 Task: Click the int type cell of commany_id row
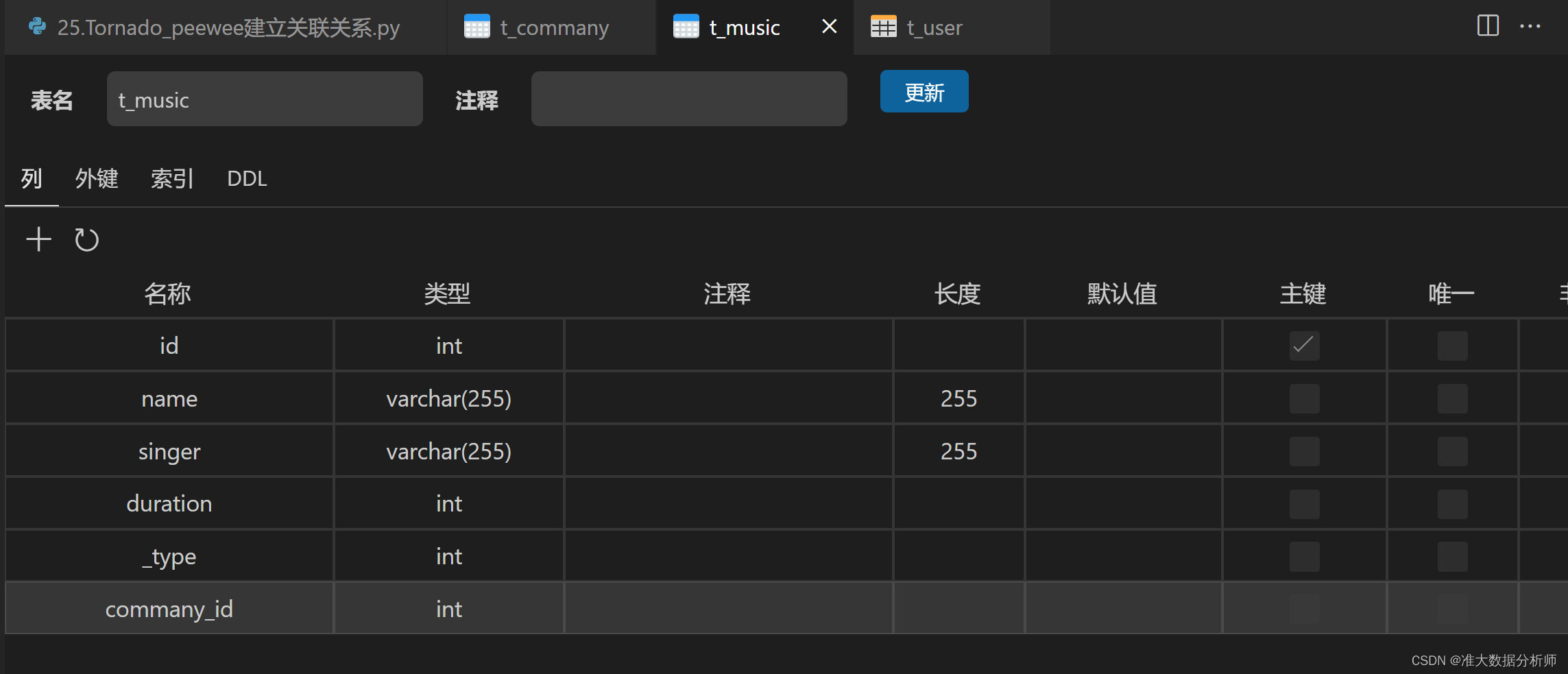[x=449, y=609]
